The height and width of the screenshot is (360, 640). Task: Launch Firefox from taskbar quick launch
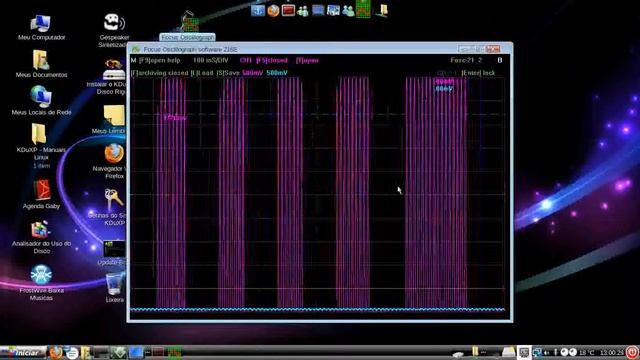56,352
